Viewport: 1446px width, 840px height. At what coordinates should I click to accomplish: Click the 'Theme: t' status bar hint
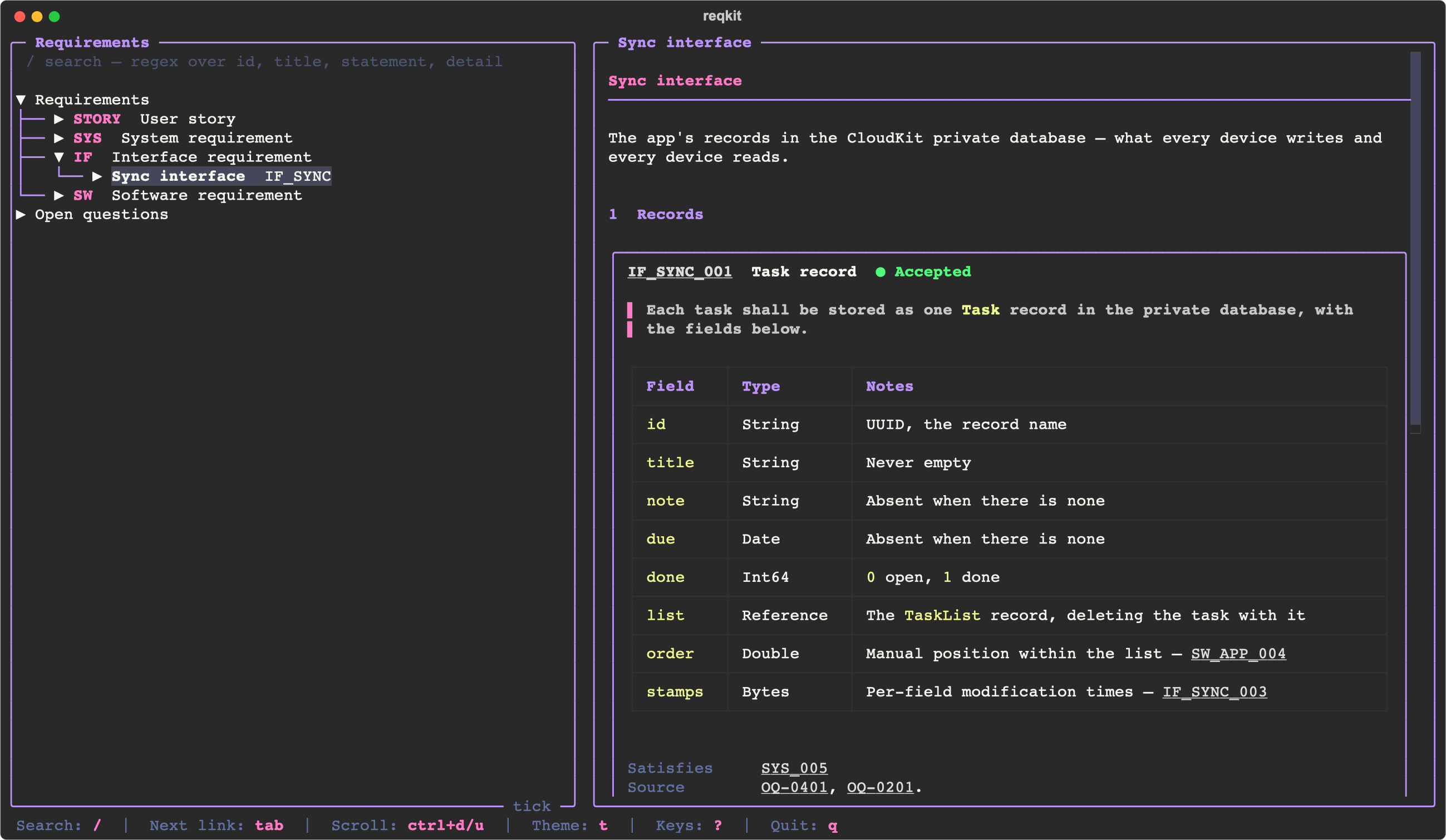(x=570, y=826)
